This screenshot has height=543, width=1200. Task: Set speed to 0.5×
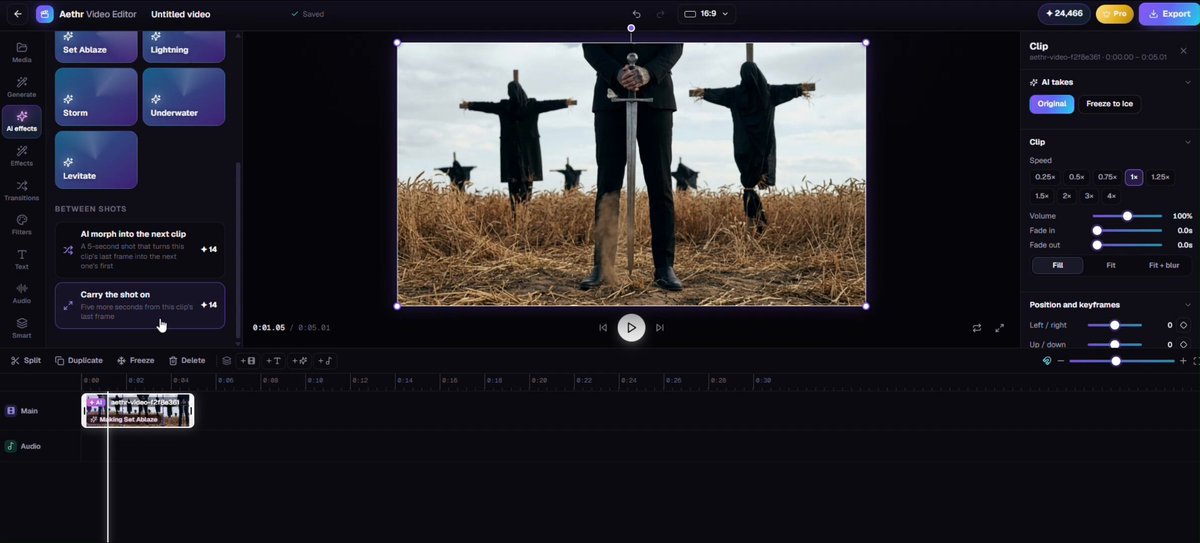click(1077, 177)
